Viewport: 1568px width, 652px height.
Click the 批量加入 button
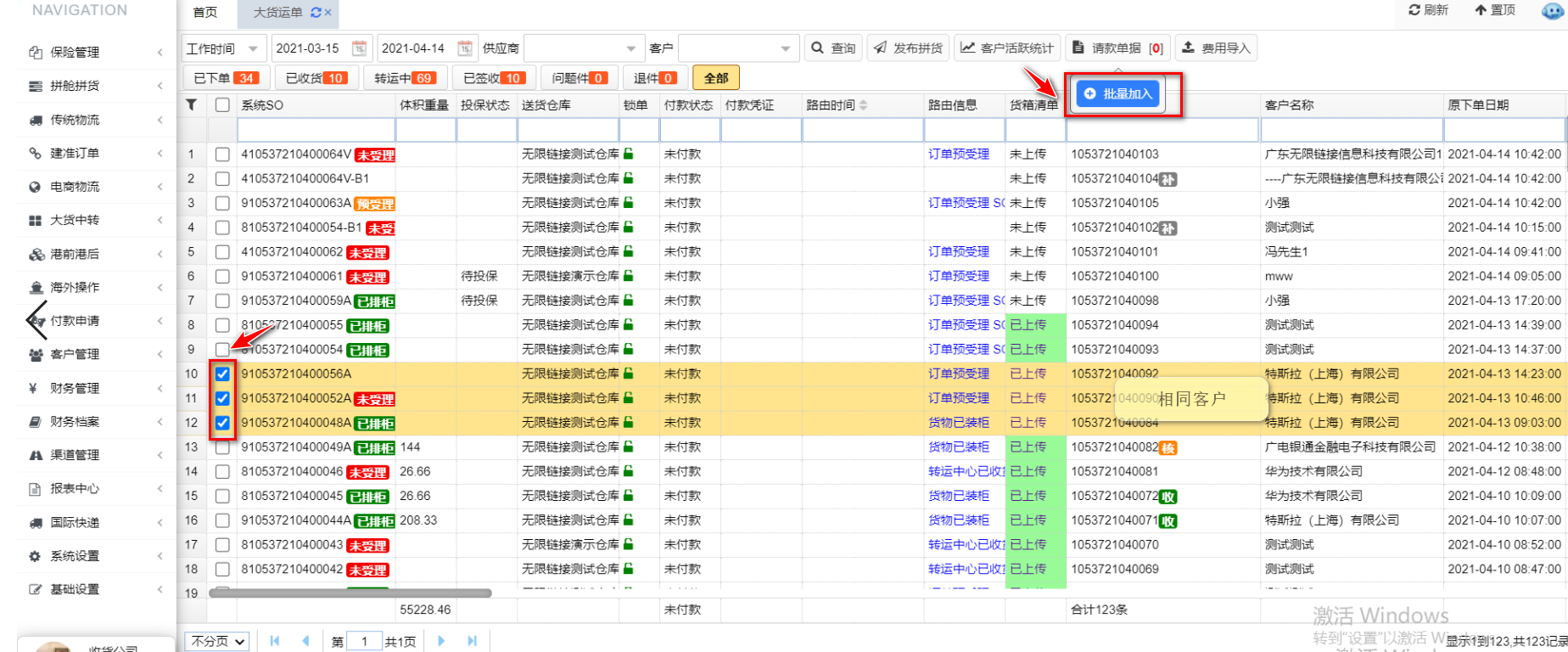pos(1118,94)
